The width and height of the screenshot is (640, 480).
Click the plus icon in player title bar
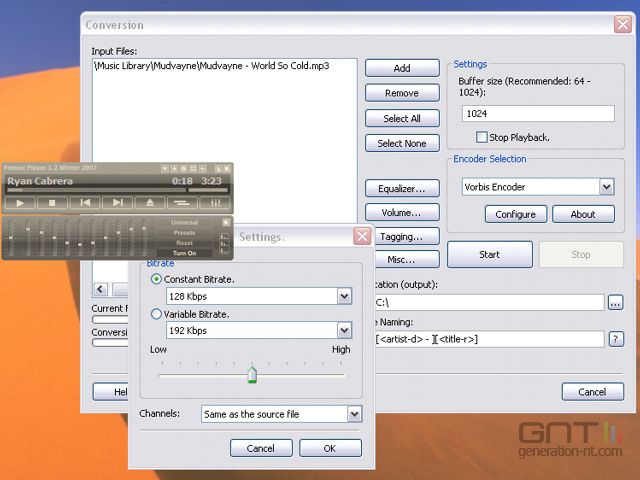[x=174, y=168]
